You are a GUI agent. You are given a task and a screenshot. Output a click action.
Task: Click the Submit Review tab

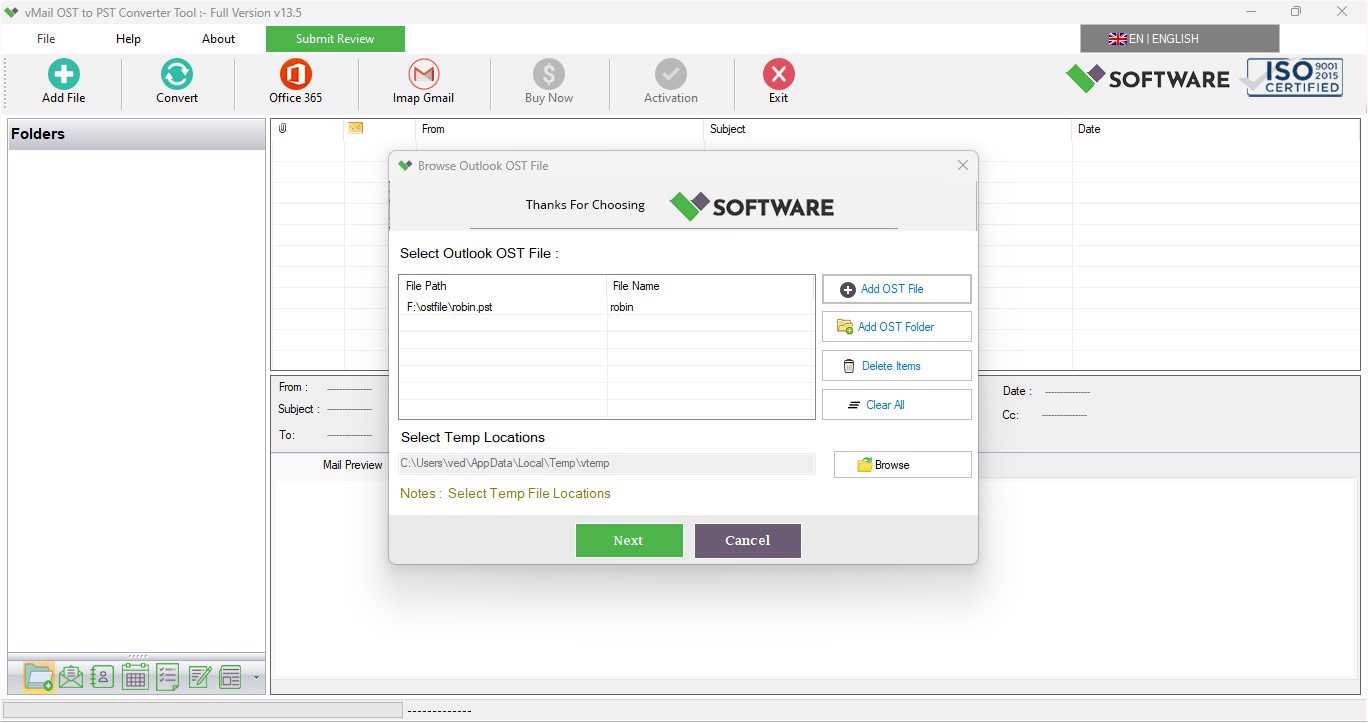[335, 39]
